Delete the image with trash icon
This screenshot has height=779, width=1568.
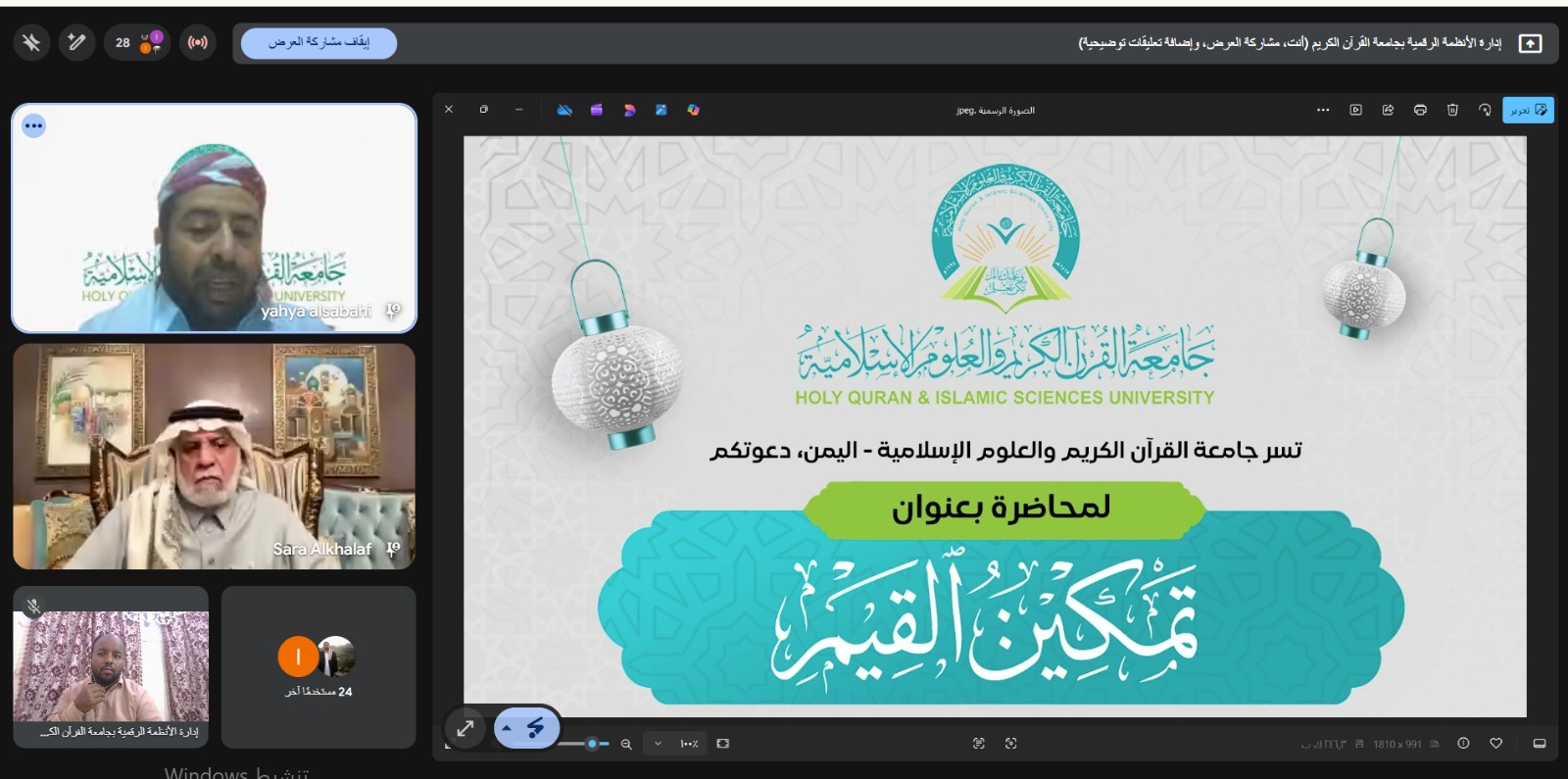[x=1452, y=110]
